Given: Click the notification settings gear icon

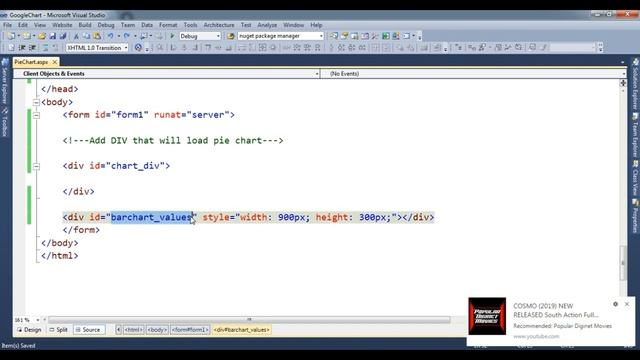Looking at the screenshot, I should [616, 304].
